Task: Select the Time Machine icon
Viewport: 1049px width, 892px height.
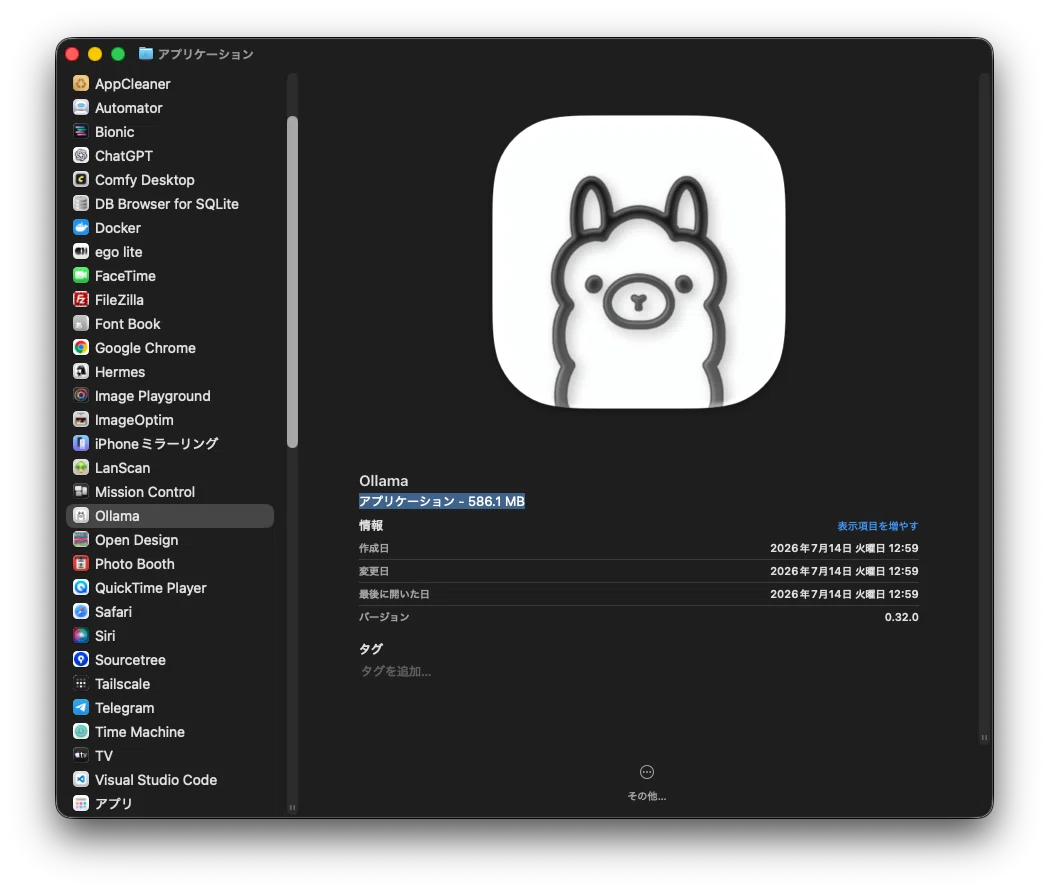Action: pyautogui.click(x=81, y=731)
